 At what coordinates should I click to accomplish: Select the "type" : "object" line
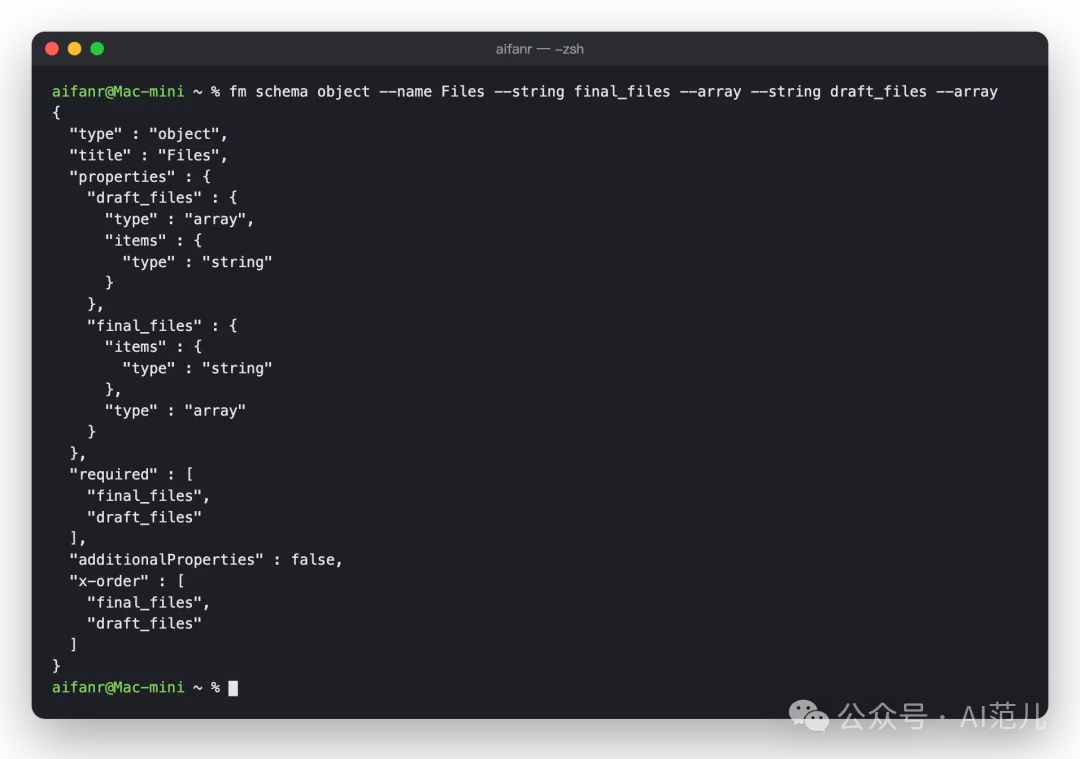(148, 134)
